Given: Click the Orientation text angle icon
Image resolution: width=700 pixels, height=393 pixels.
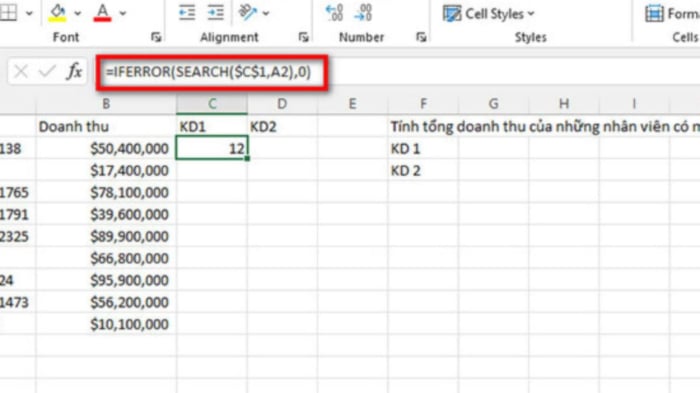Looking at the screenshot, I should [x=248, y=13].
